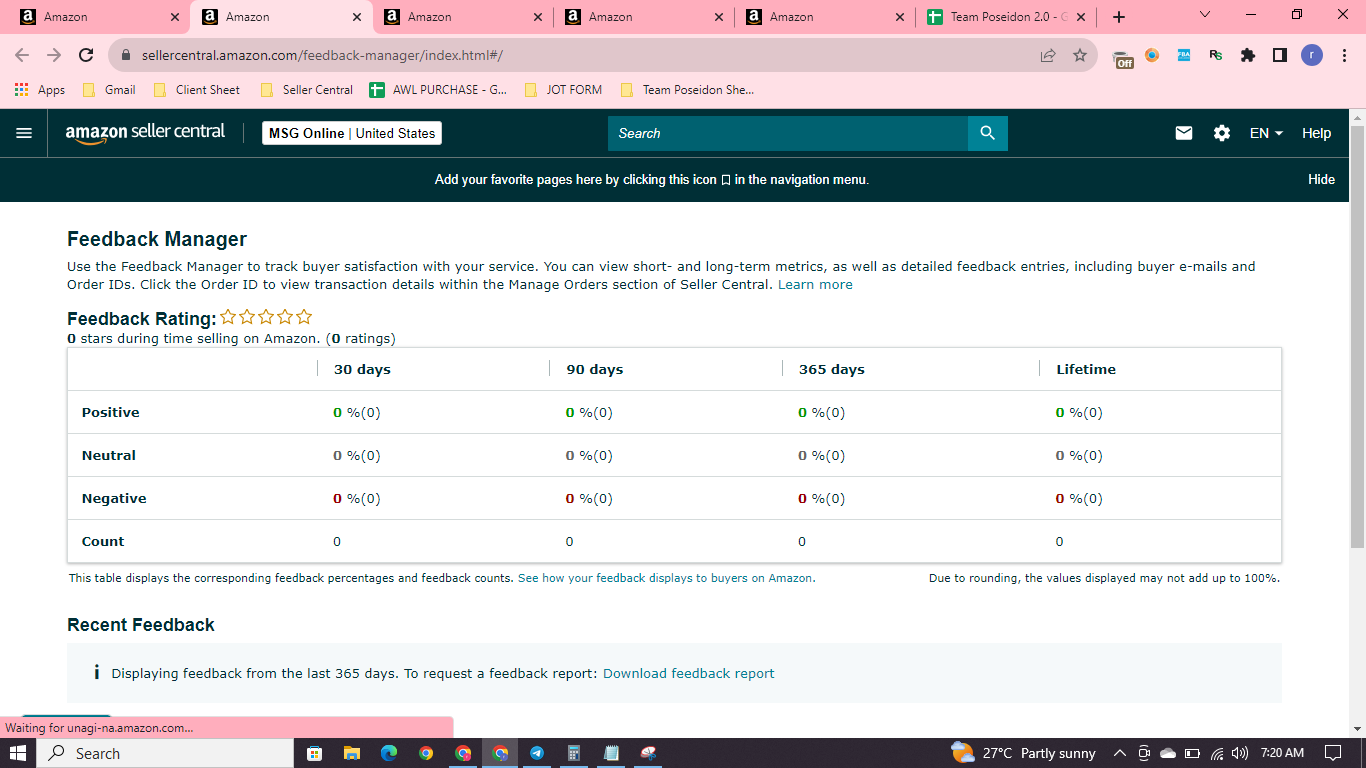Focus the Seller Central search field
1366x768 pixels.
[788, 133]
